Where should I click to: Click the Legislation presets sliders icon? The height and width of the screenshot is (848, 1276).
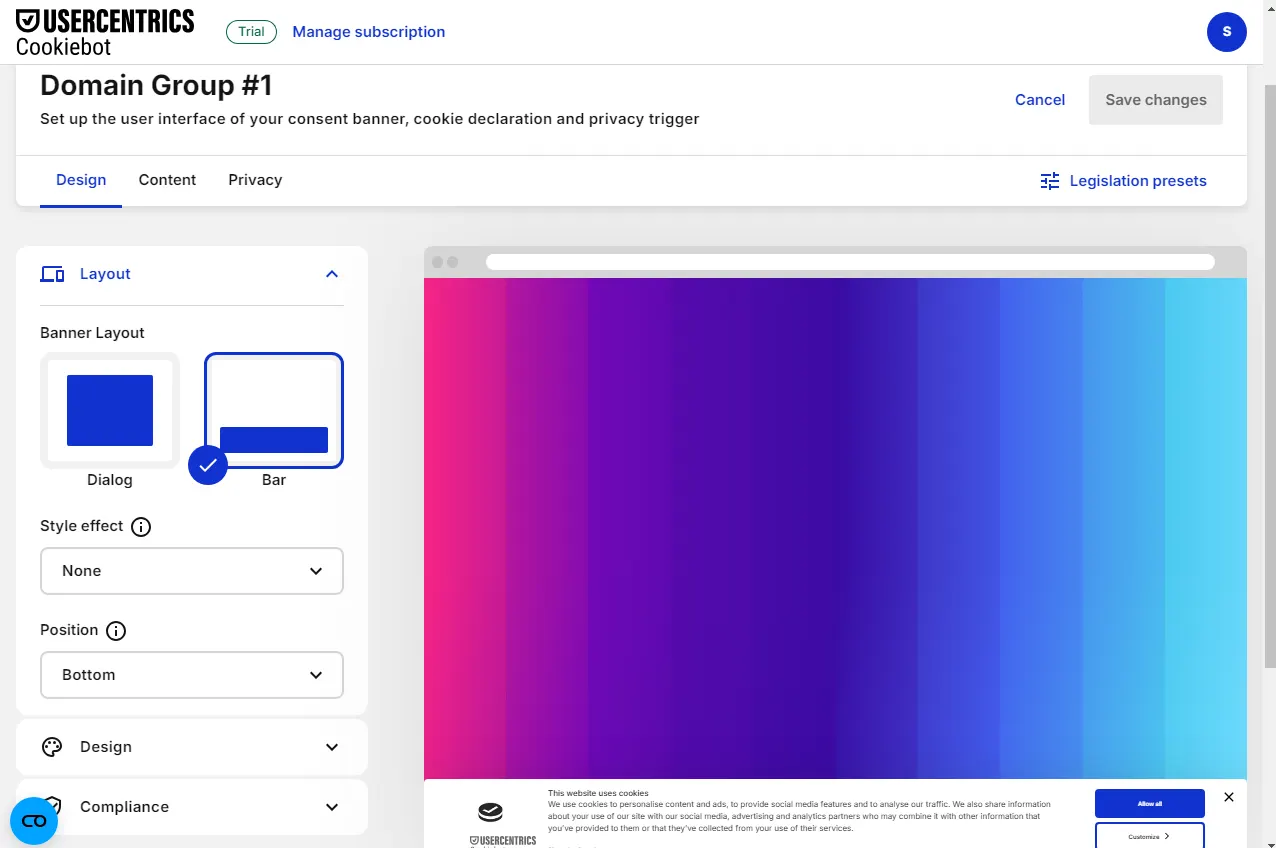1049,181
